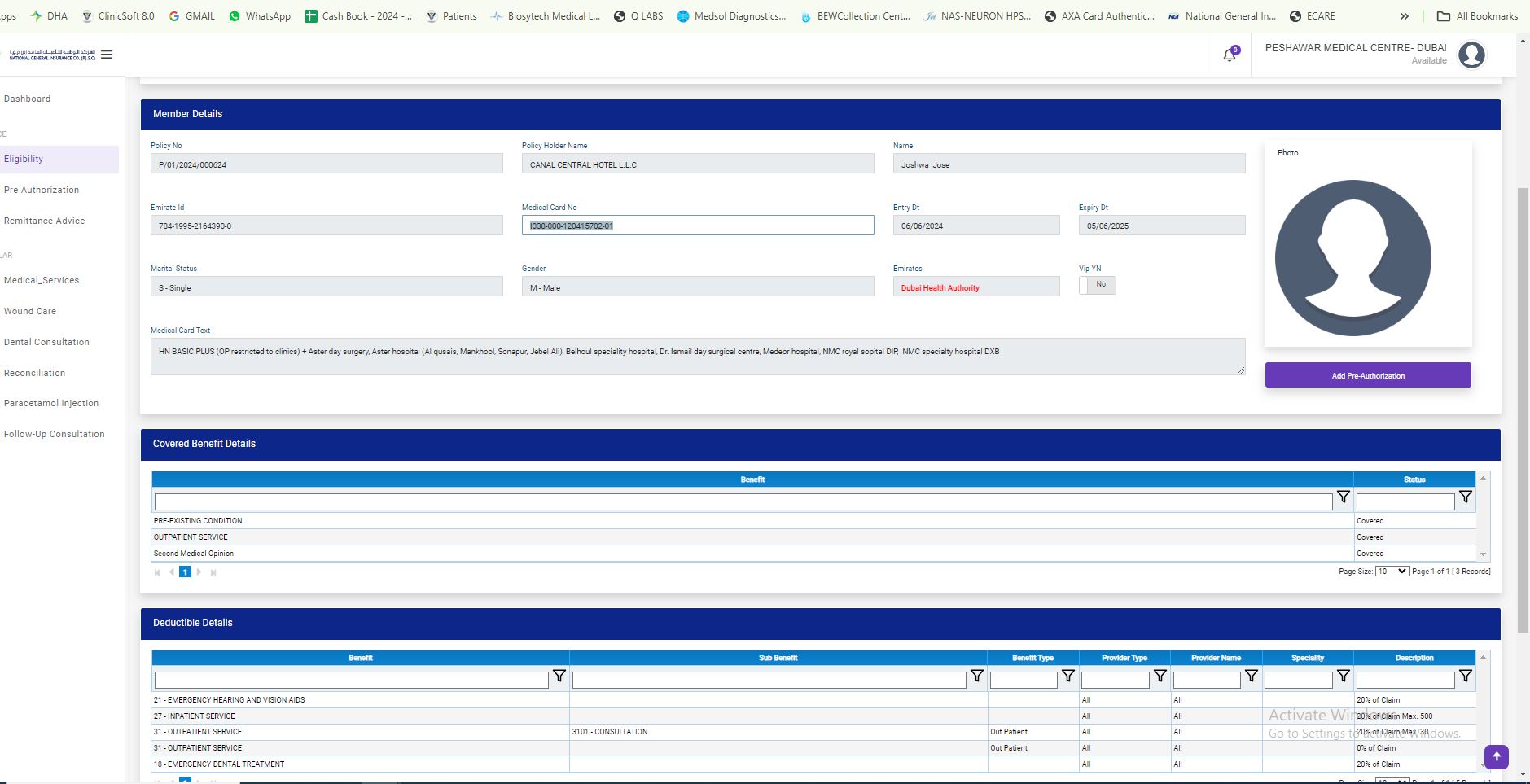The width and height of the screenshot is (1530, 784).
Task: Toggle the Vip YN switch
Action: (x=1097, y=285)
